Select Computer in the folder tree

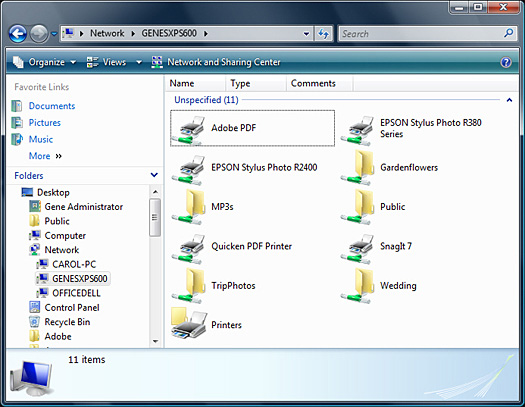pyautogui.click(x=65, y=236)
